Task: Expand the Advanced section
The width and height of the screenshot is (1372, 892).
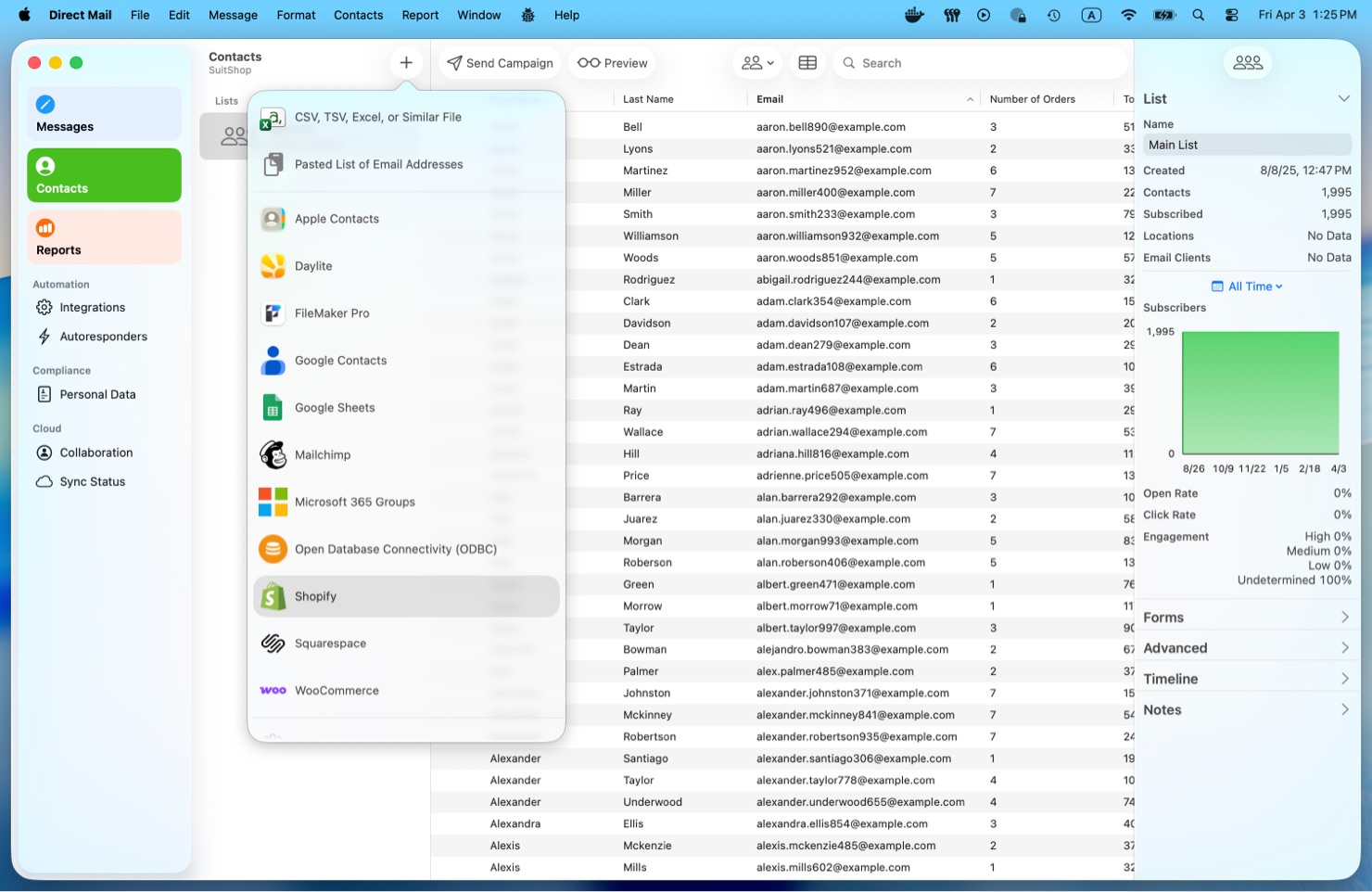Action: [x=1246, y=648]
